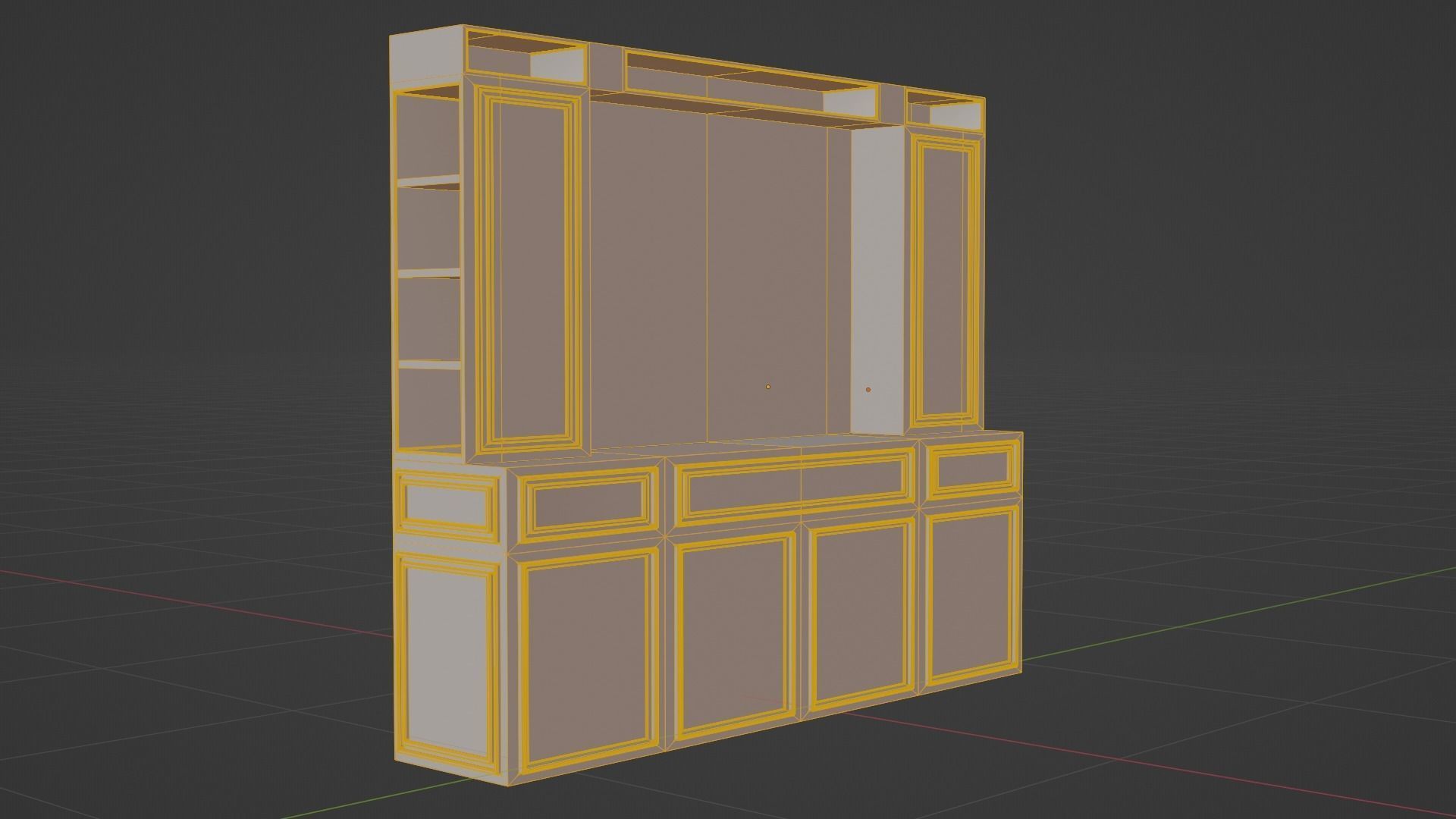Select the small front-right drawer panel
The height and width of the screenshot is (819, 1456).
974,470
